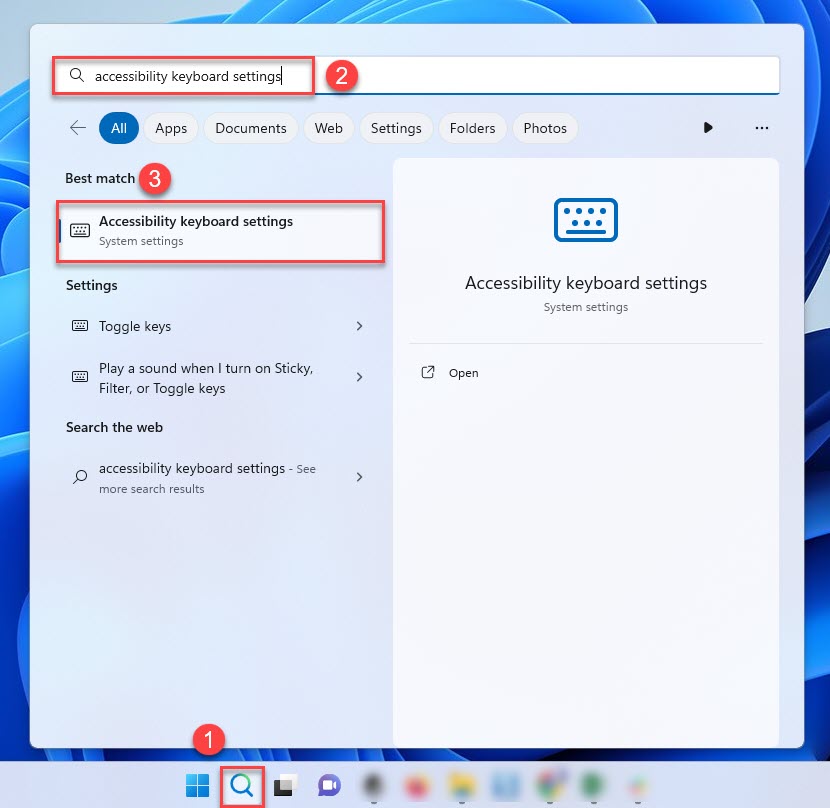Open the Windows Start button
Screen dimensions: 830x808
coord(197,785)
